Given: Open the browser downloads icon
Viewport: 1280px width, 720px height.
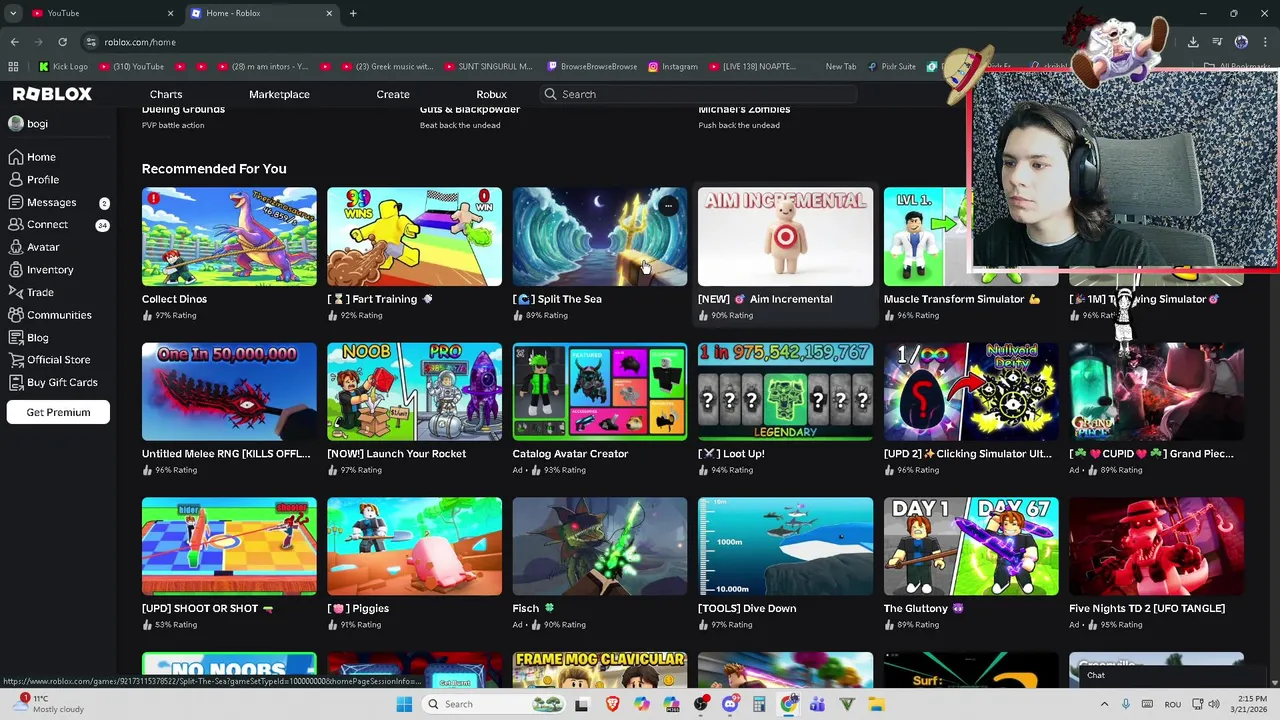Looking at the screenshot, I should [1193, 42].
